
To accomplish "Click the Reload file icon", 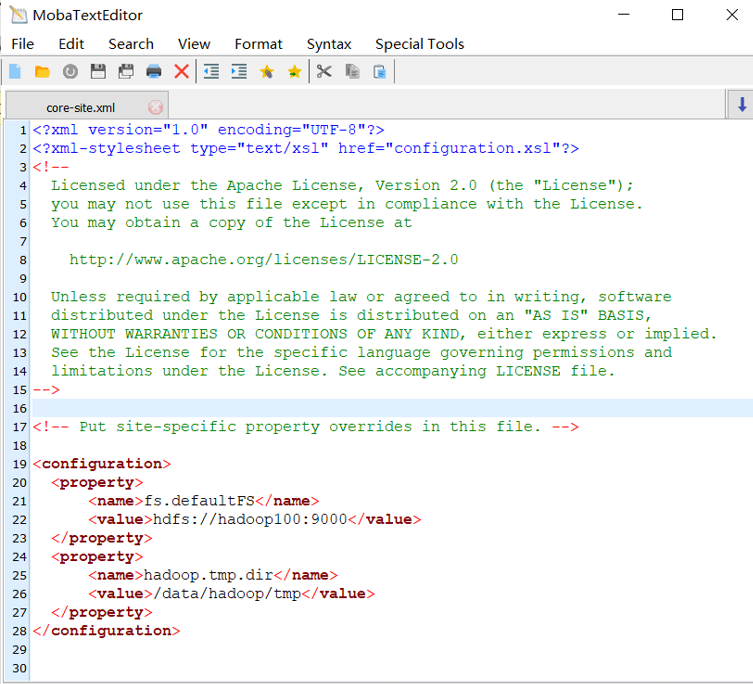I will coord(70,72).
